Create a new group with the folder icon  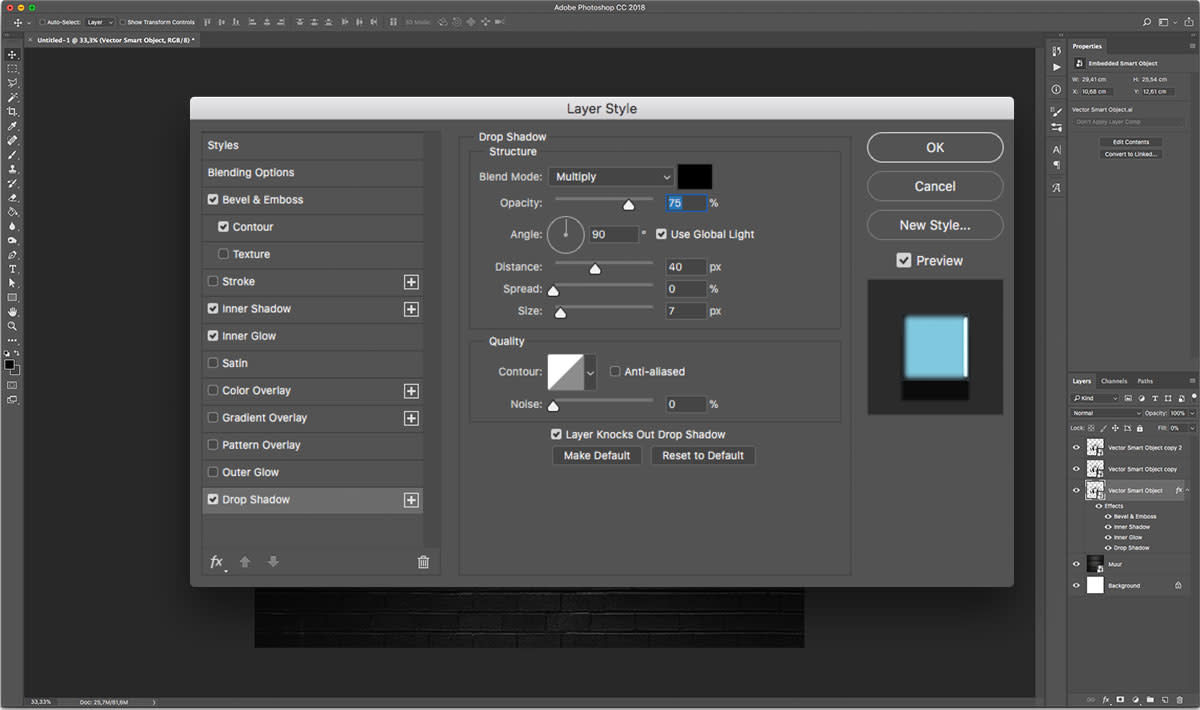(x=1151, y=699)
